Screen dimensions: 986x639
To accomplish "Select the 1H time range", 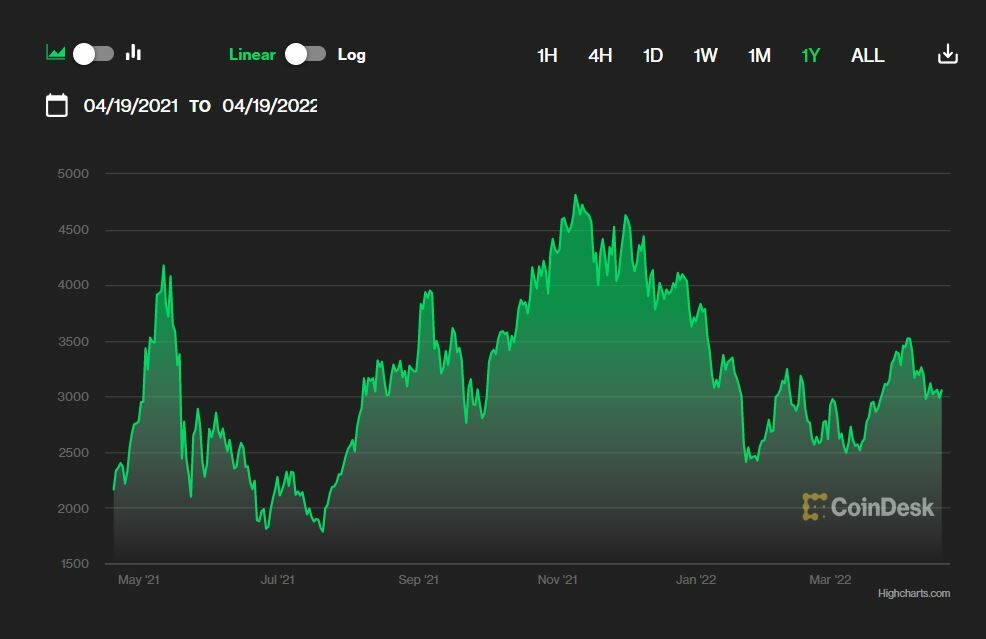I will coord(547,55).
